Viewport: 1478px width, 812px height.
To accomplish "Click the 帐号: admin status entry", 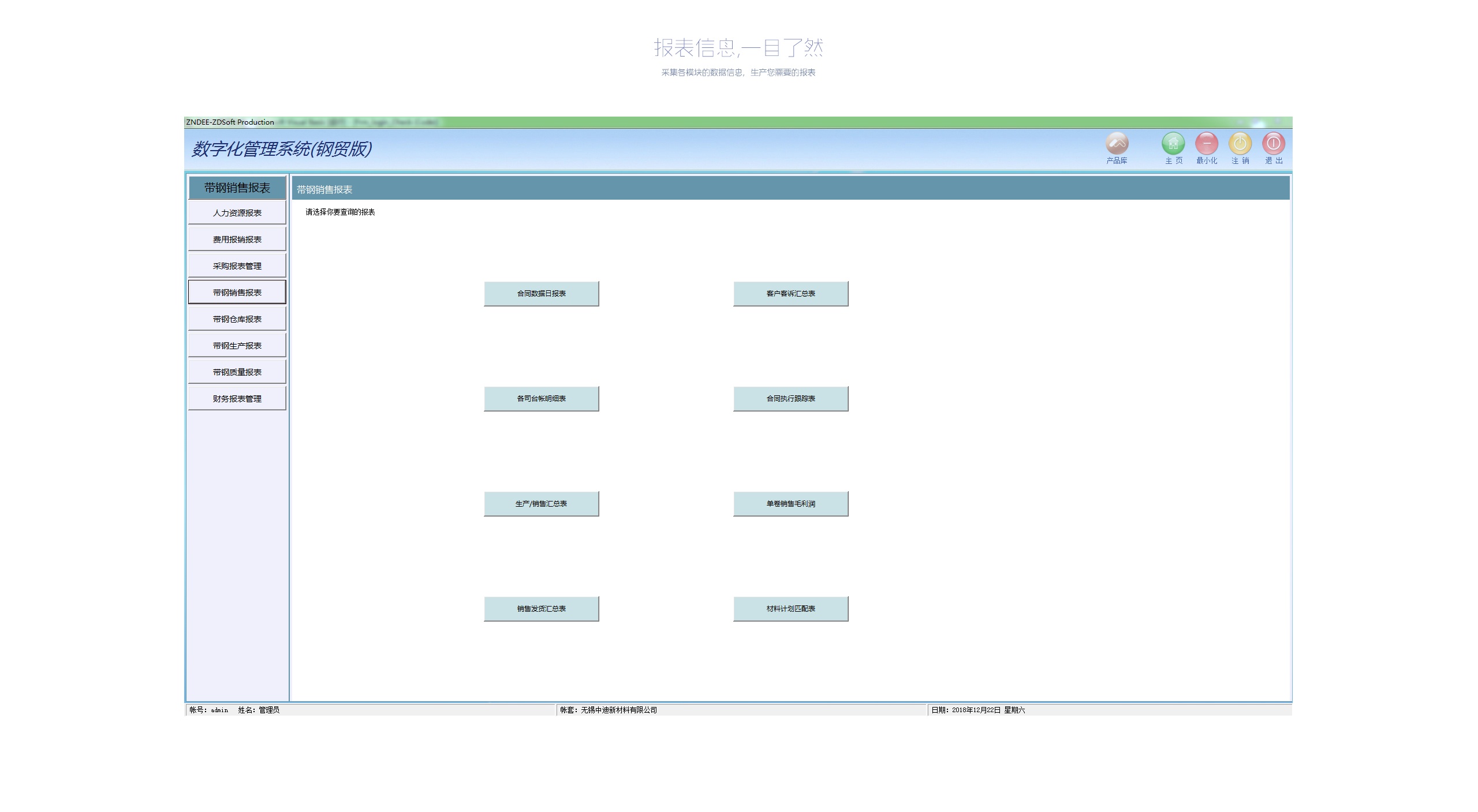I will coord(208,710).
